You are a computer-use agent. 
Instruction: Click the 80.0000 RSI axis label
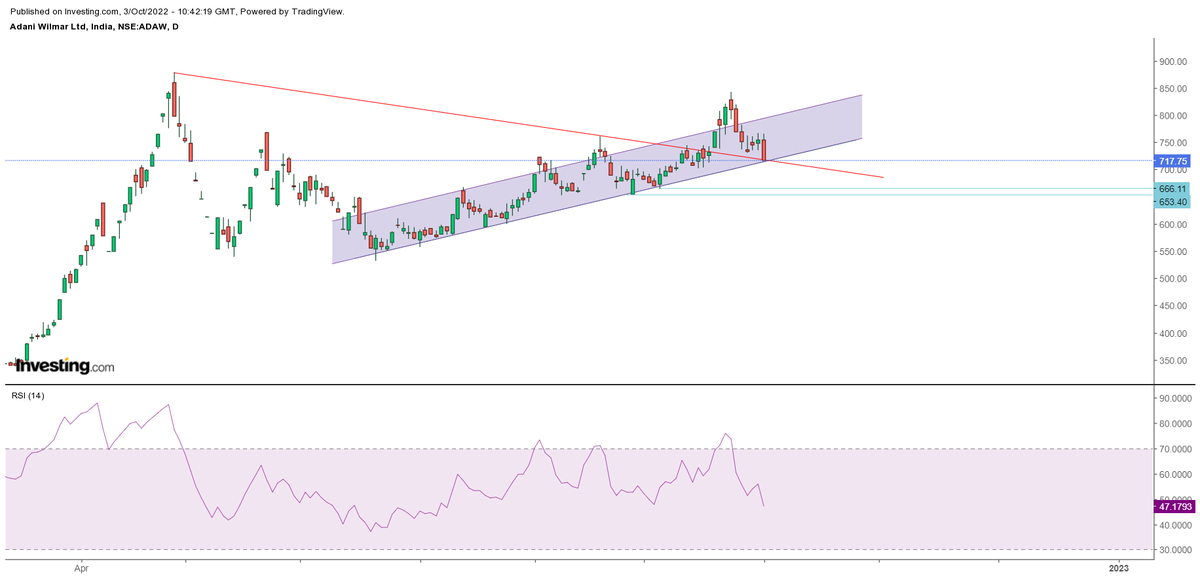(x=1175, y=424)
